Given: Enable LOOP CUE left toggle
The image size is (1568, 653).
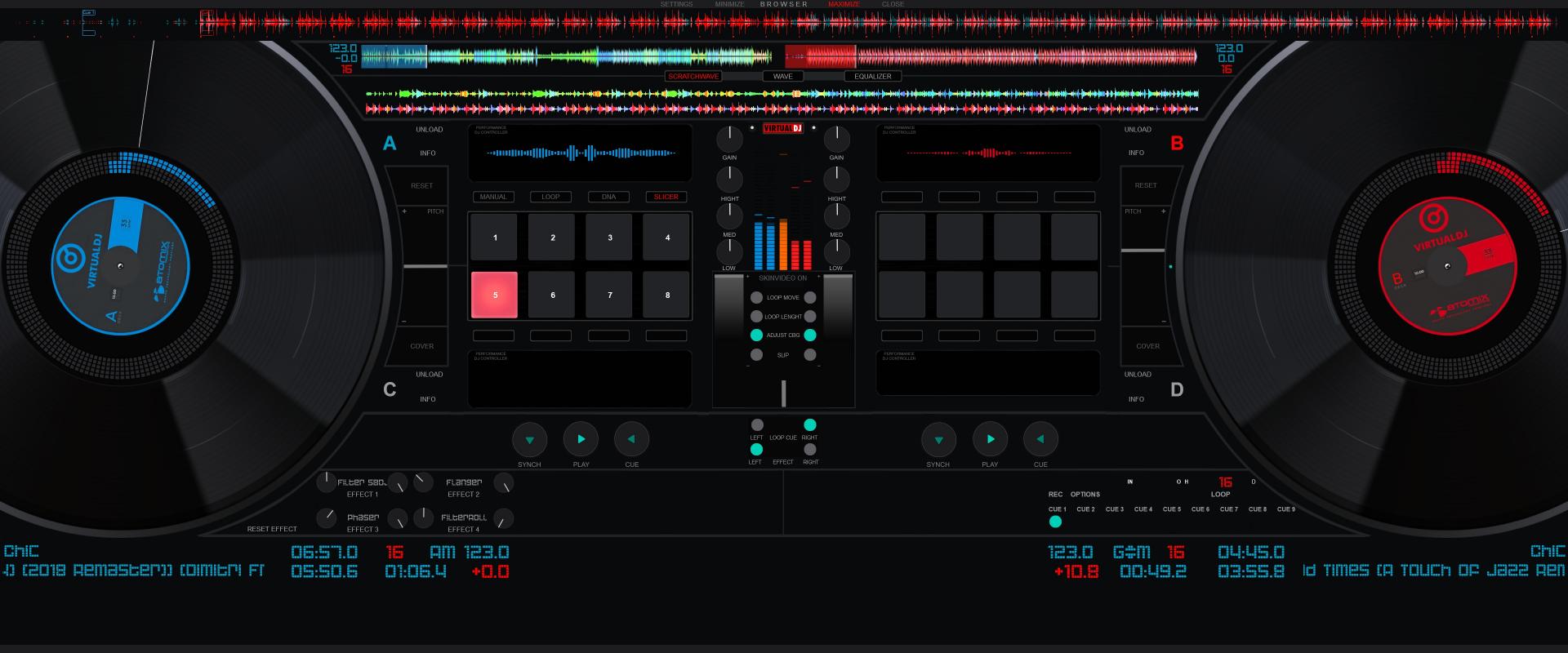Looking at the screenshot, I should [757, 425].
